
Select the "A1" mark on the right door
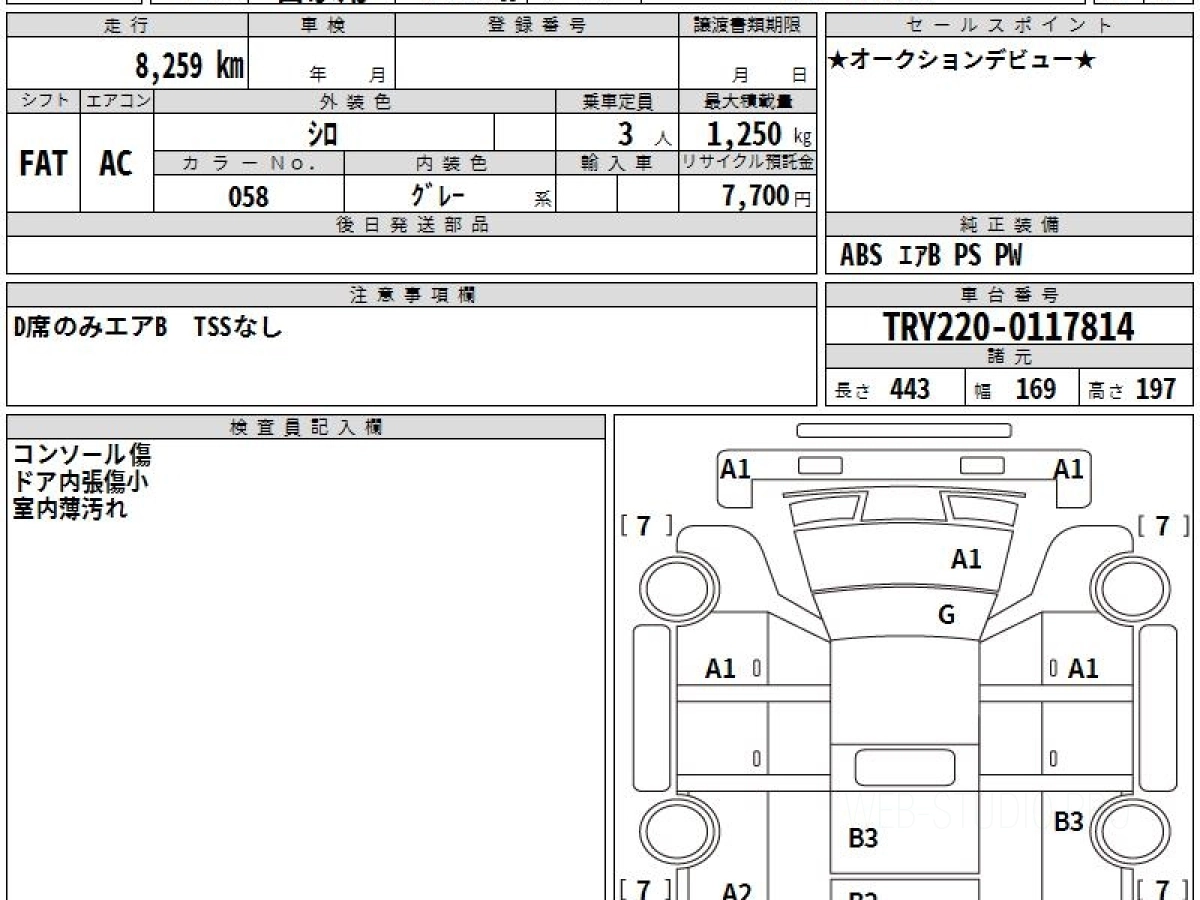pyautogui.click(x=1083, y=668)
